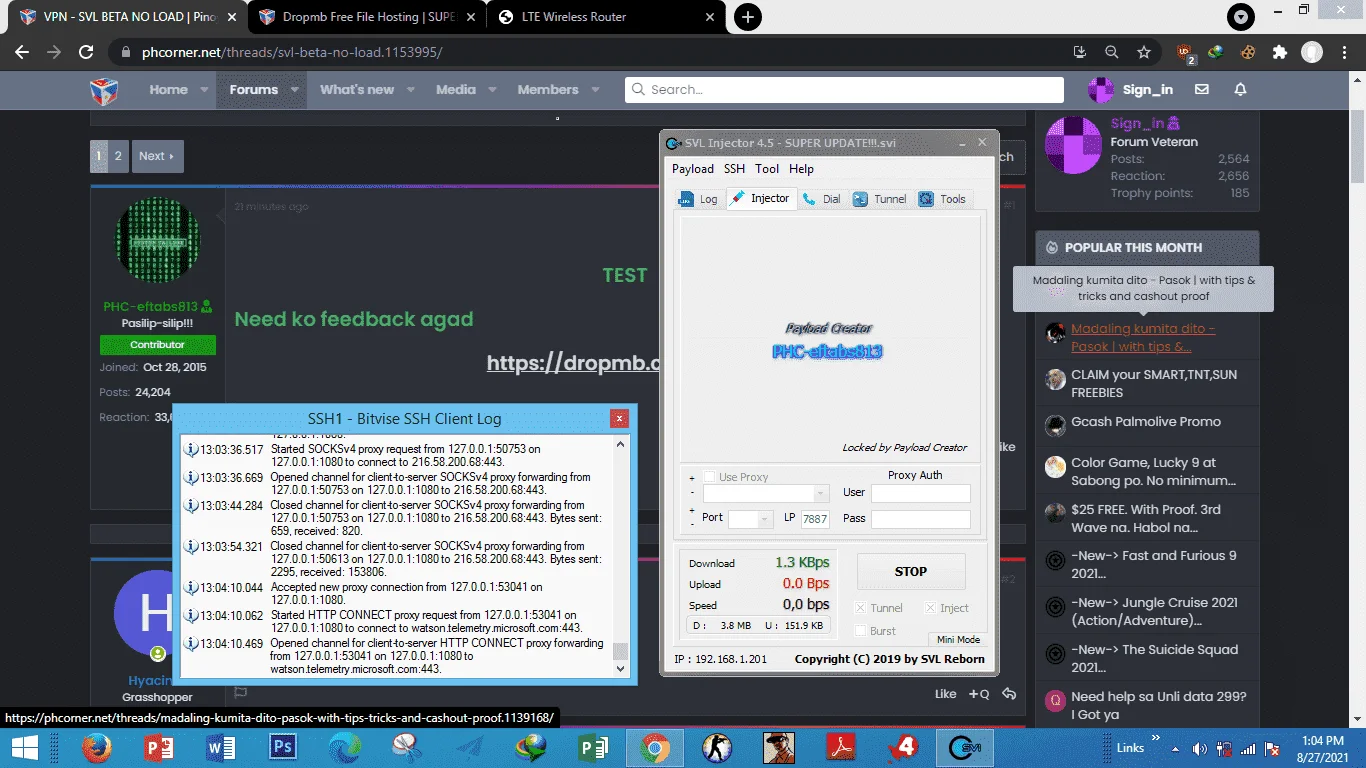Click the browser back arrow

pyautogui.click(x=23, y=52)
